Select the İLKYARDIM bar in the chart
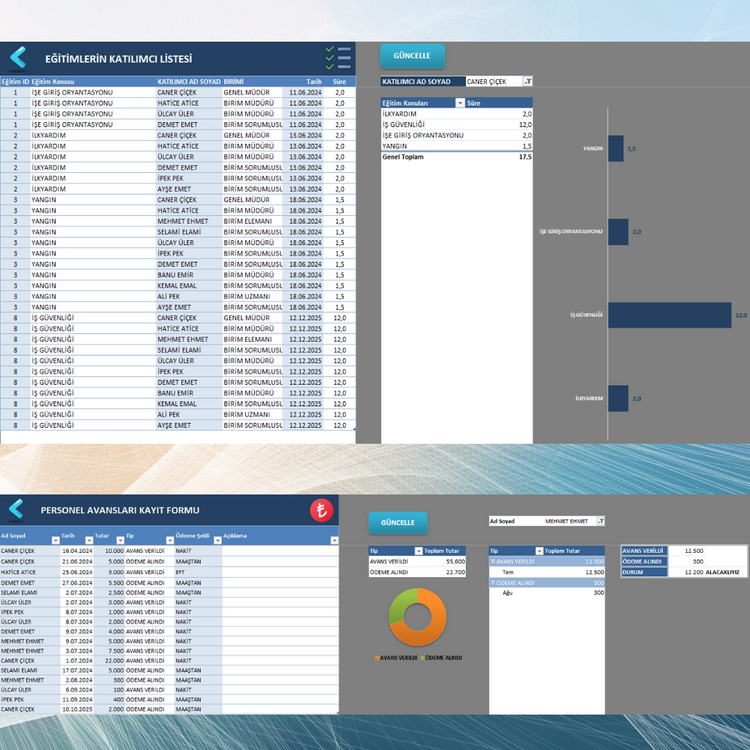 [x=618, y=398]
